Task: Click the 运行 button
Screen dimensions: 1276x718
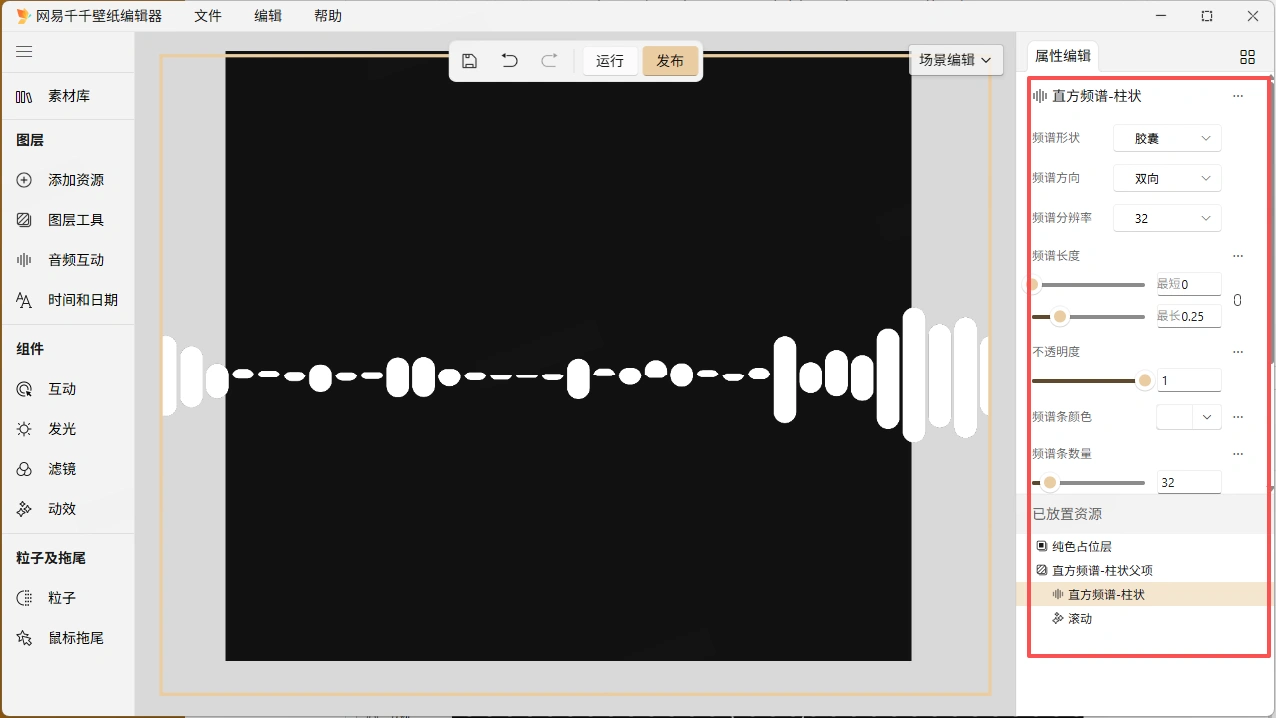Action: click(x=610, y=61)
